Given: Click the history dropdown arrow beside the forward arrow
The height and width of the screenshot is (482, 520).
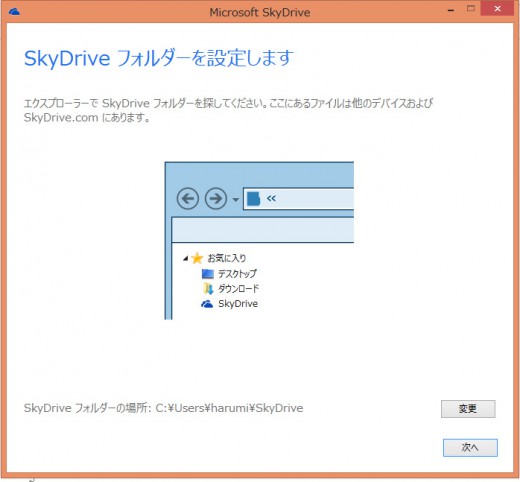Looking at the screenshot, I should pyautogui.click(x=236, y=200).
